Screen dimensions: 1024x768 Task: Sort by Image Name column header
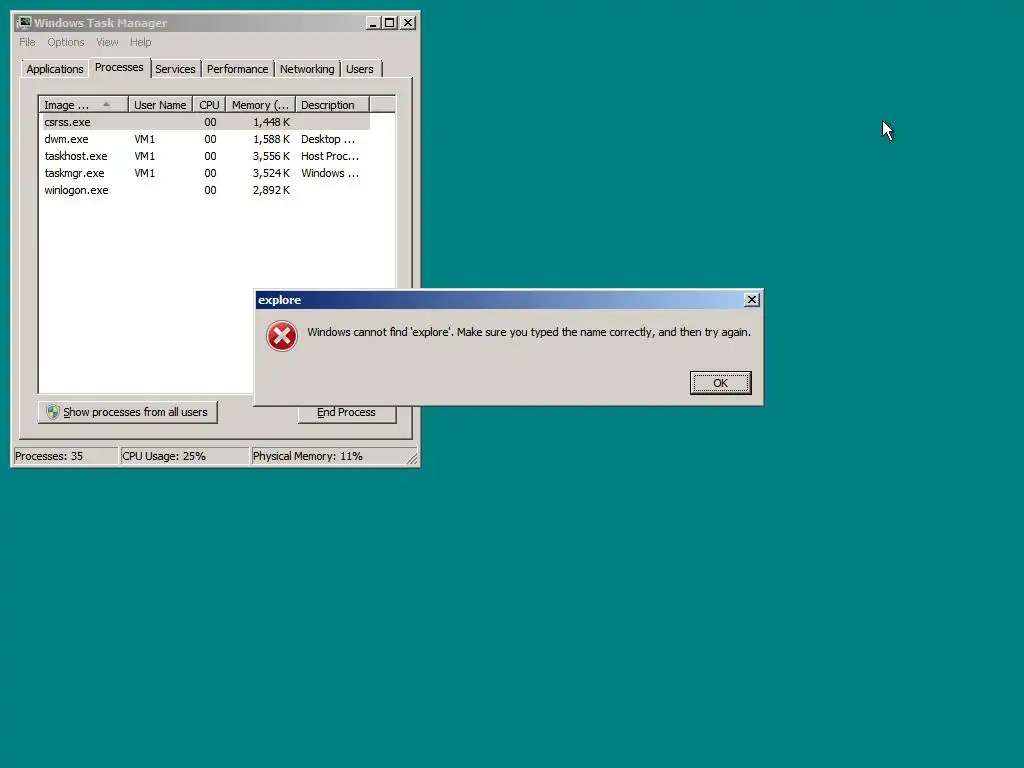pos(83,105)
